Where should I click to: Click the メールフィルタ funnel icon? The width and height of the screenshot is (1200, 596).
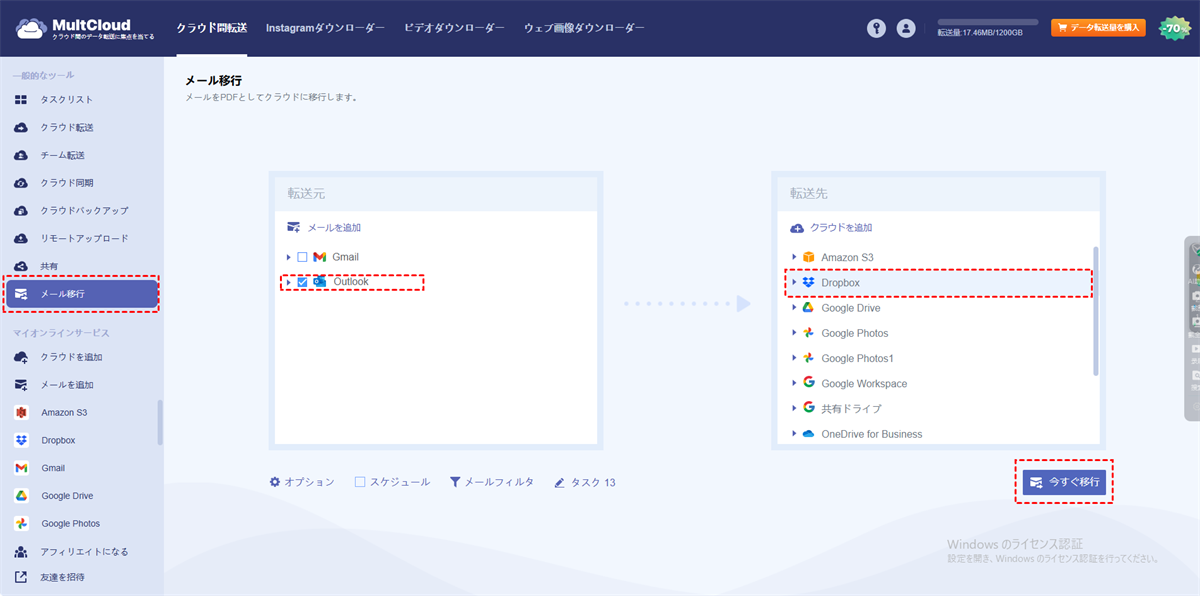pos(455,482)
